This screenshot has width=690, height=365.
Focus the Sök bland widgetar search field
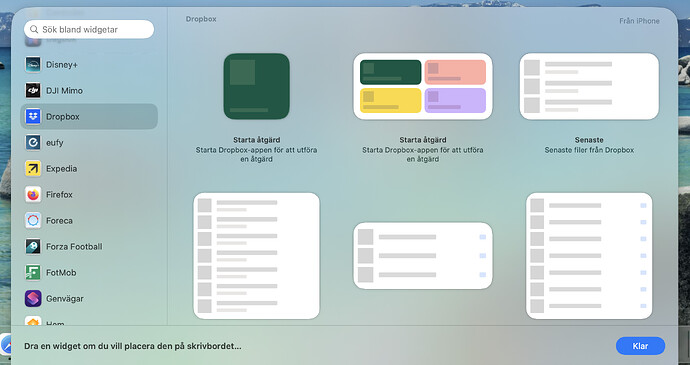89,29
